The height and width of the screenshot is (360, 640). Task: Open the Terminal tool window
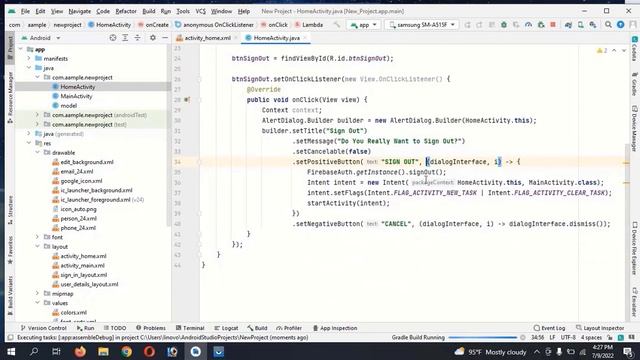[x=190, y=328]
